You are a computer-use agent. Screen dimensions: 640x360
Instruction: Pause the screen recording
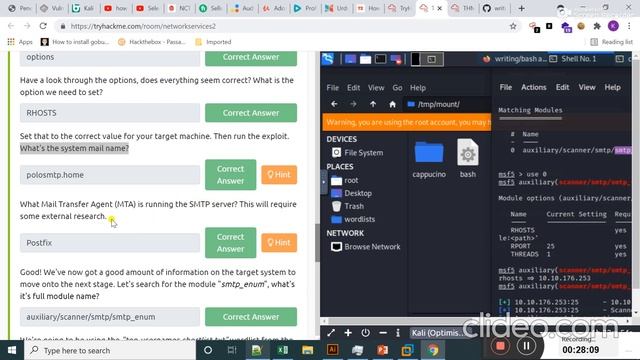(526, 346)
